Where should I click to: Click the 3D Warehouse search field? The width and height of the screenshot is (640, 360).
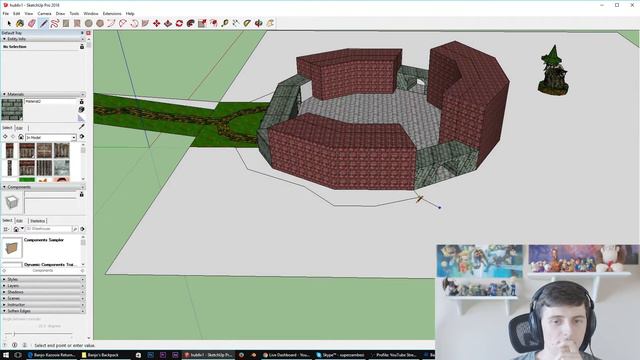point(48,229)
